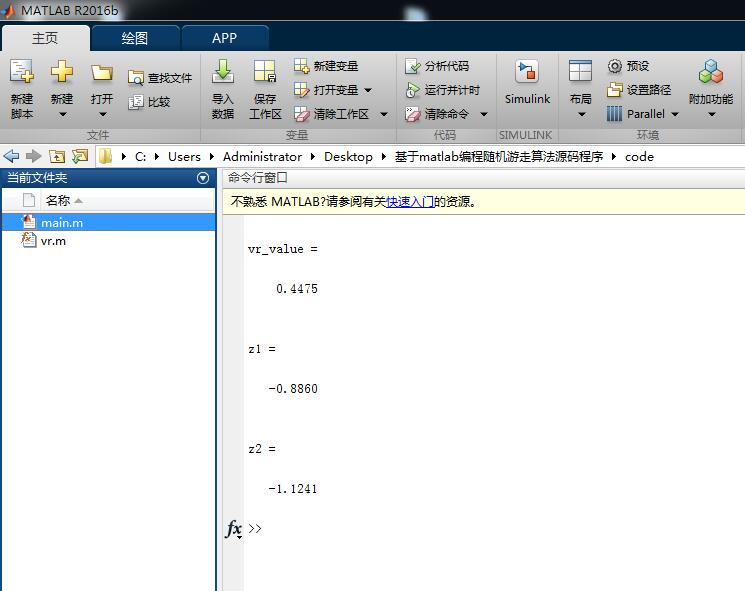Click the Layout (布局) icon
Viewport: 745px width, 591px height.
click(x=580, y=71)
